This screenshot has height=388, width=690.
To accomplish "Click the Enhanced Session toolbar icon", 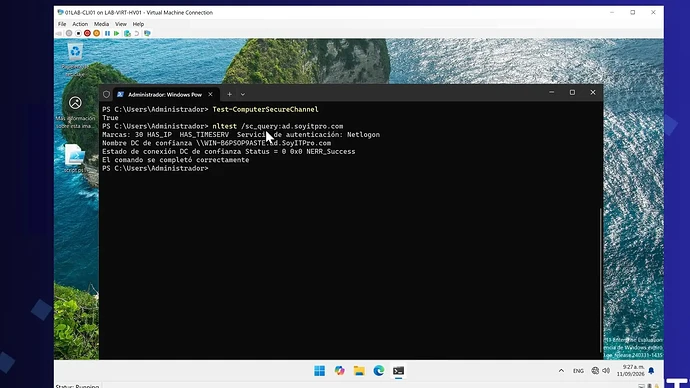I will 147,33.
